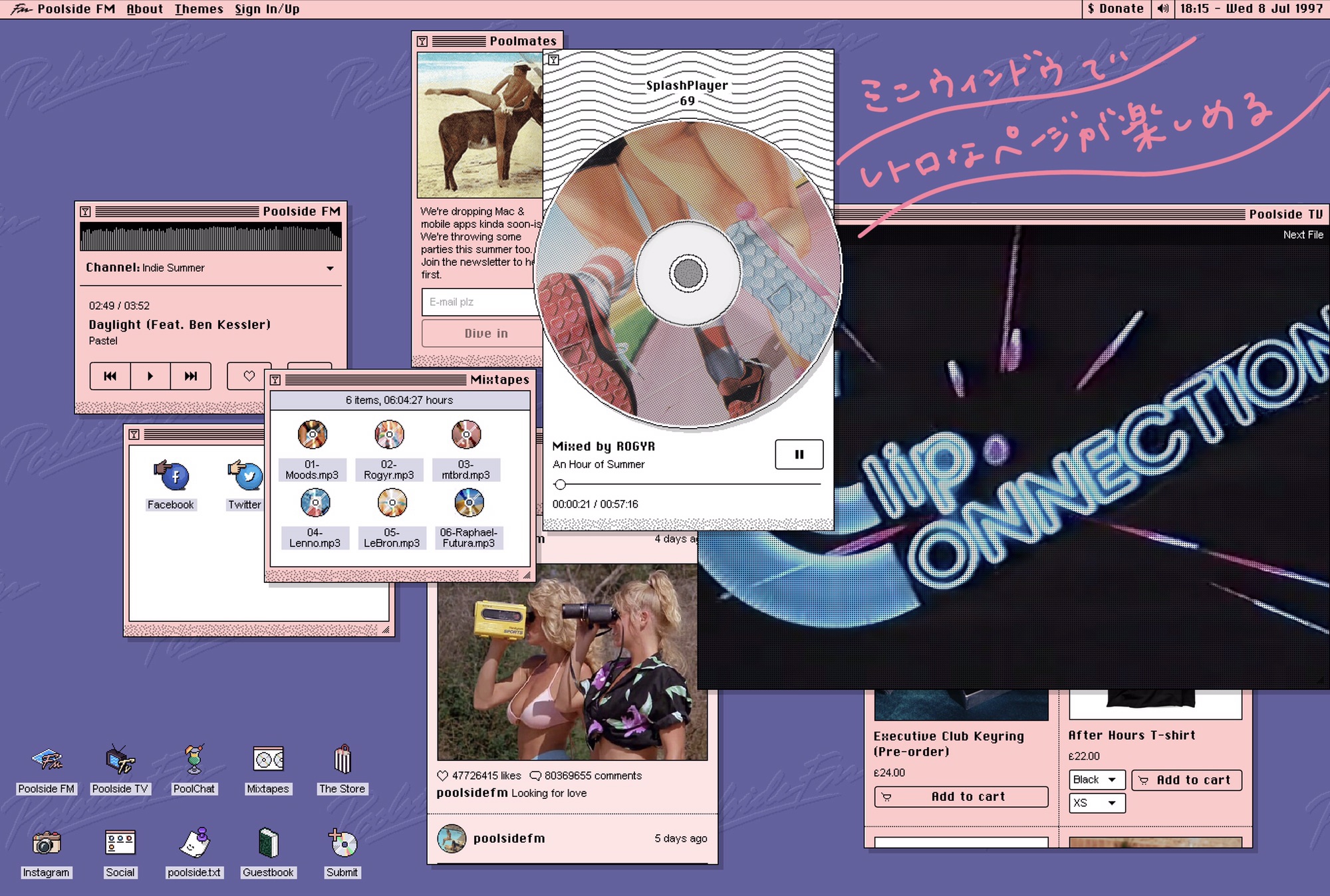Select the 06-Raphael-Futura.mp3 mixtape disc
The height and width of the screenshot is (896, 1330).
pyautogui.click(x=469, y=503)
